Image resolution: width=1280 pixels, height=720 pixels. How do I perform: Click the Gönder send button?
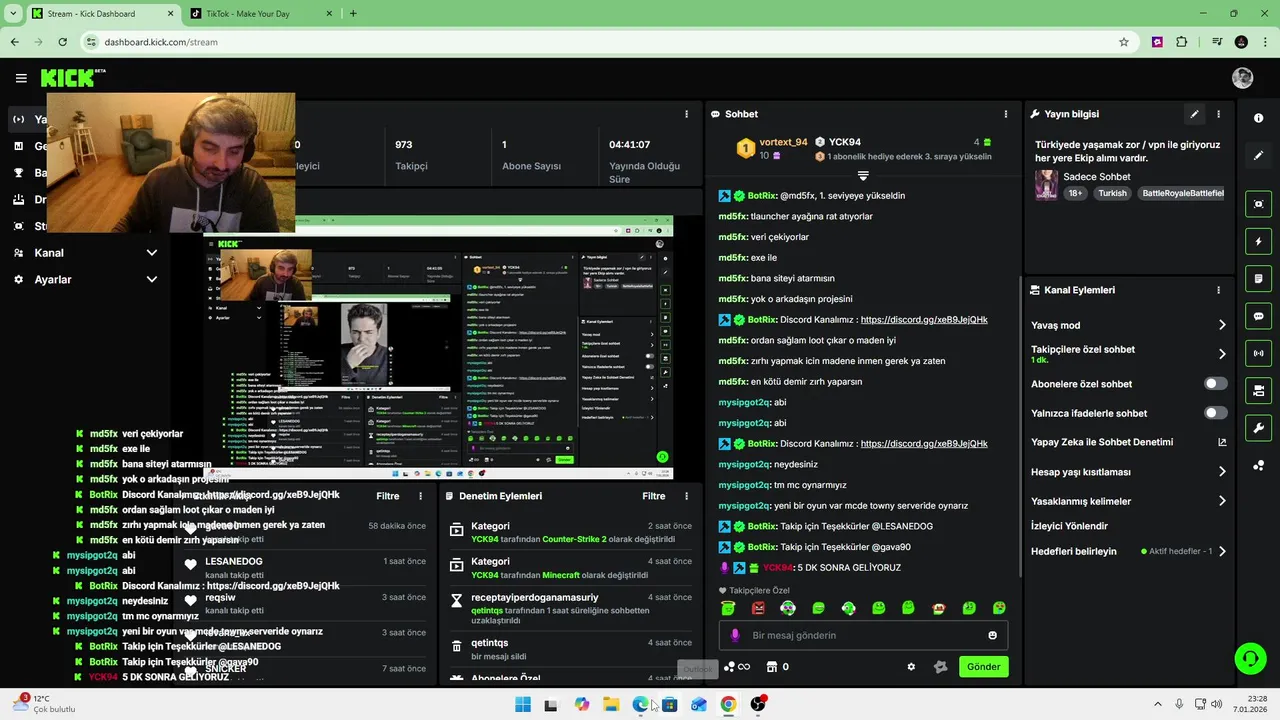(x=983, y=667)
